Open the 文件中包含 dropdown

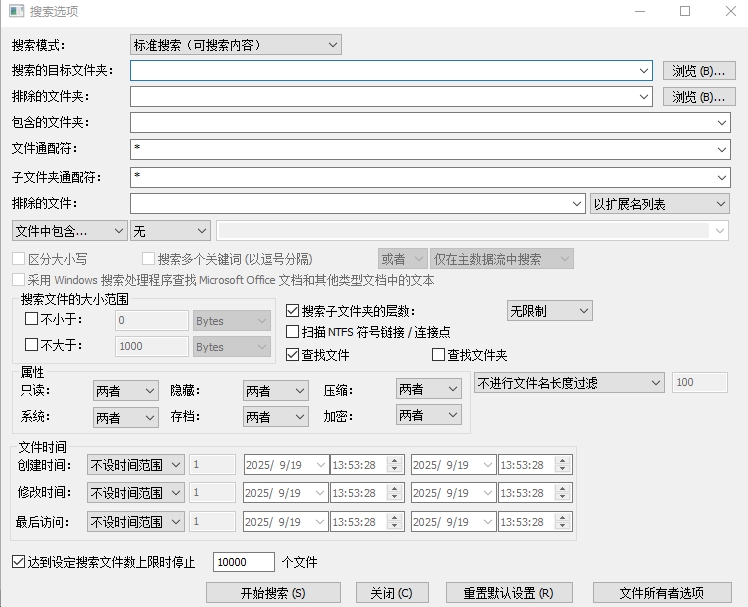(69, 231)
